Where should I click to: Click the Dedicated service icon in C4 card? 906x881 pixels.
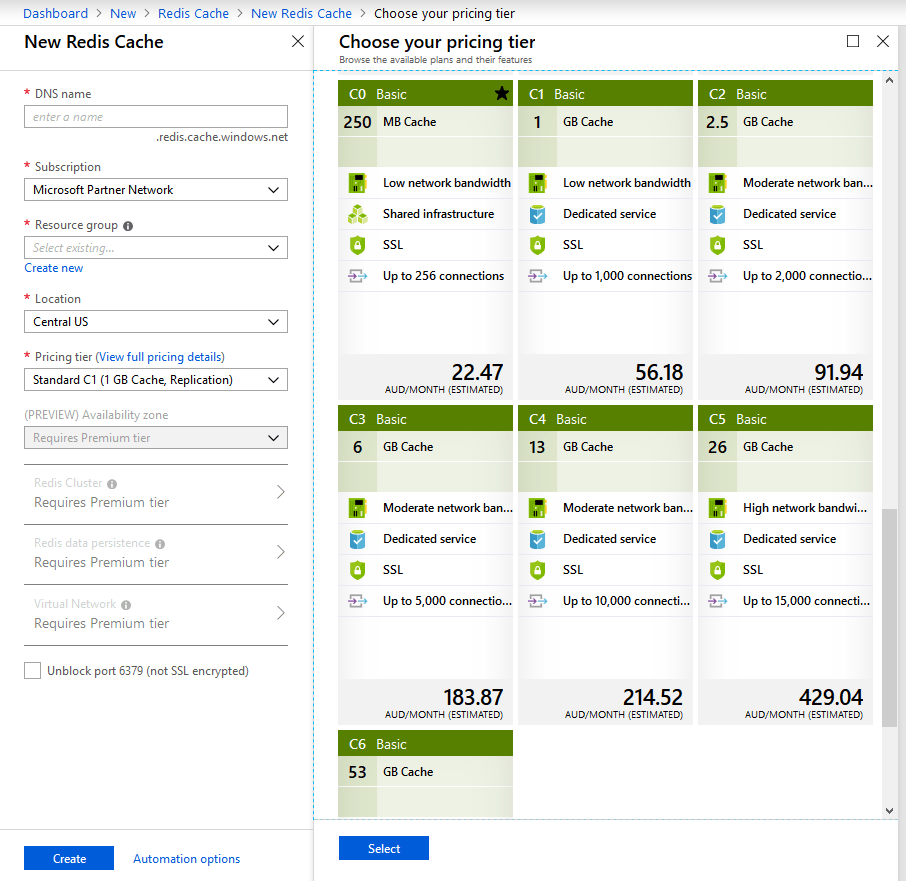coord(538,539)
